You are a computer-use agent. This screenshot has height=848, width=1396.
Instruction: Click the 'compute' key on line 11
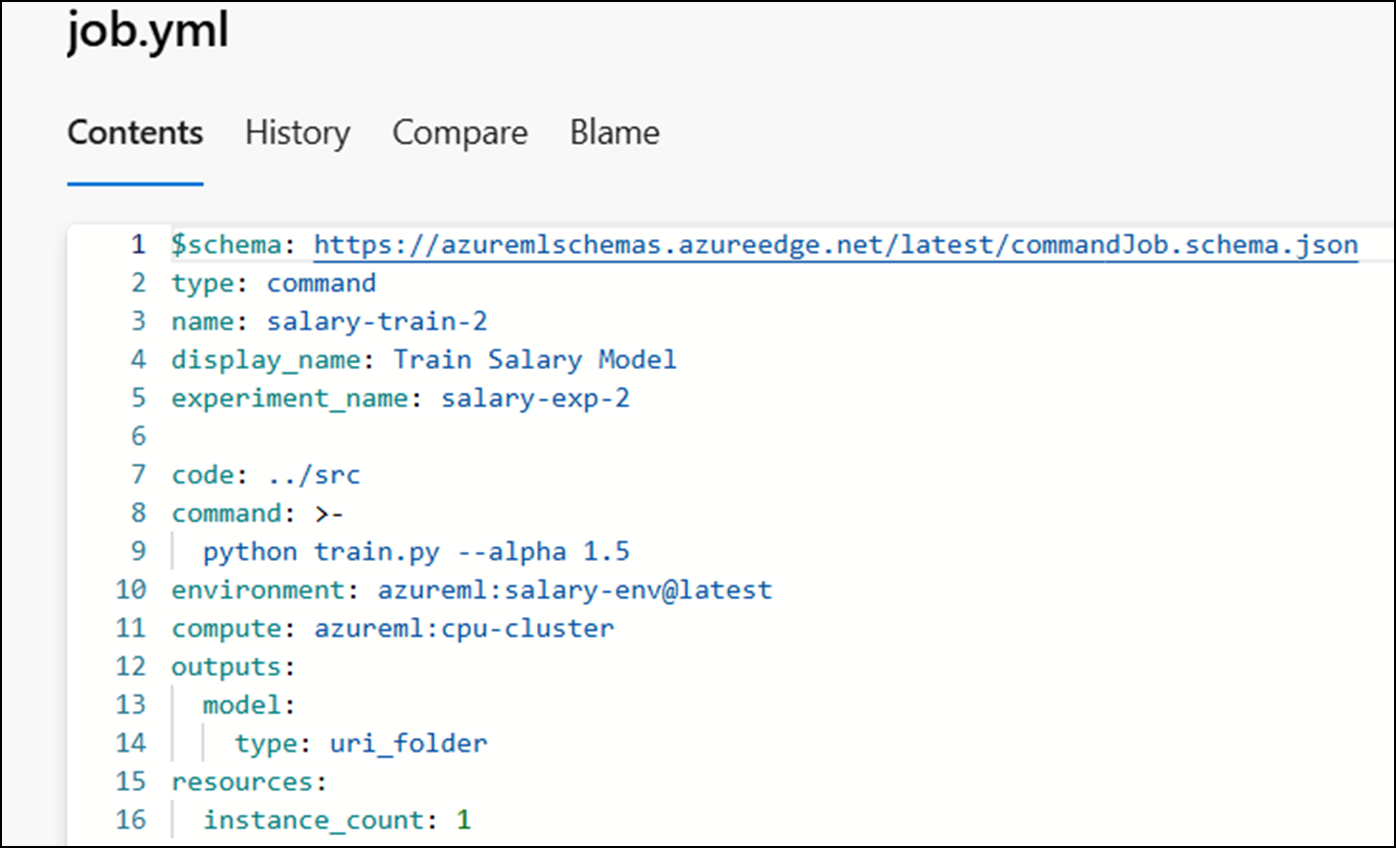pyautogui.click(x=226, y=628)
